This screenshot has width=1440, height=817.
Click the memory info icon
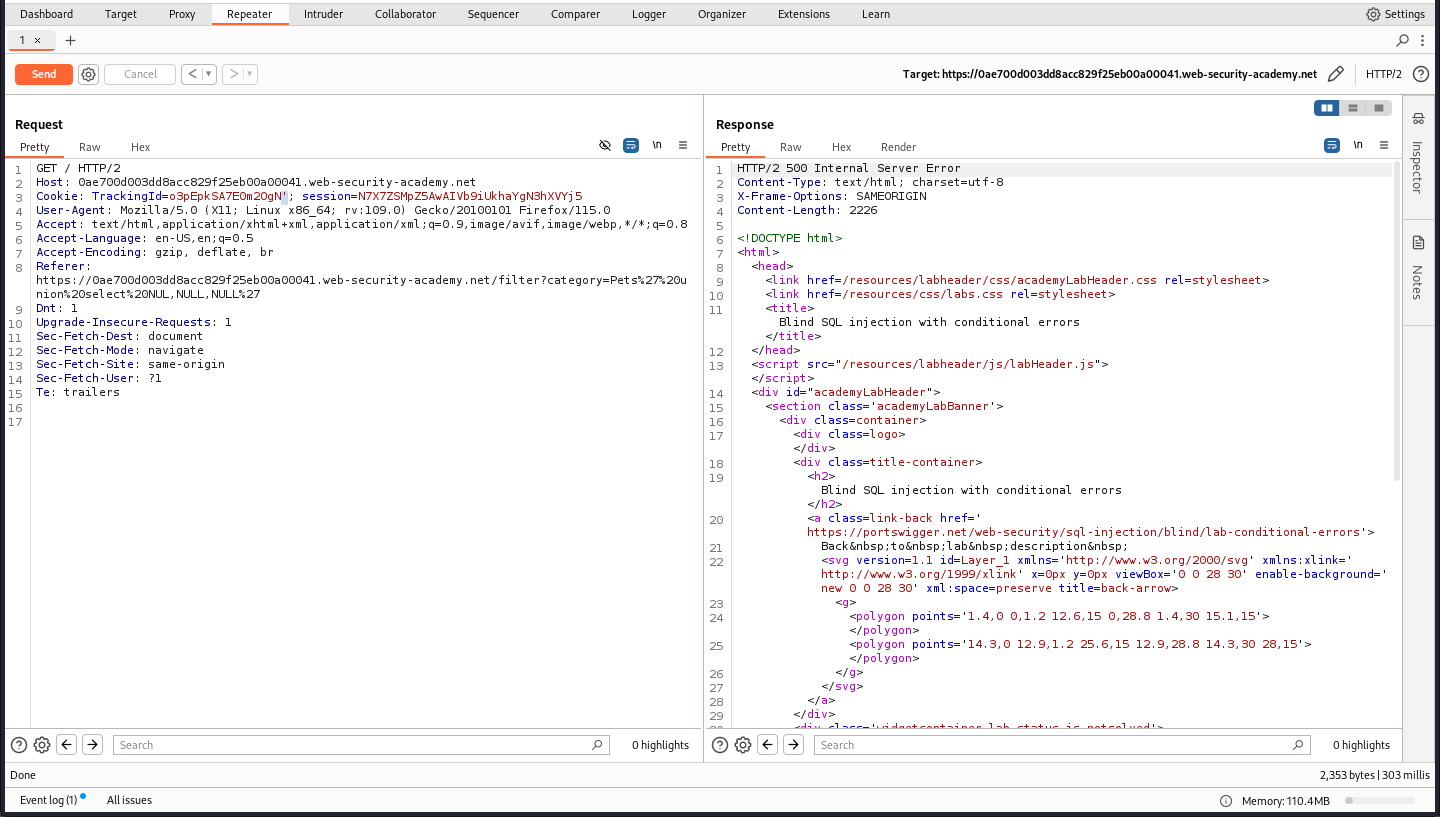[1226, 801]
